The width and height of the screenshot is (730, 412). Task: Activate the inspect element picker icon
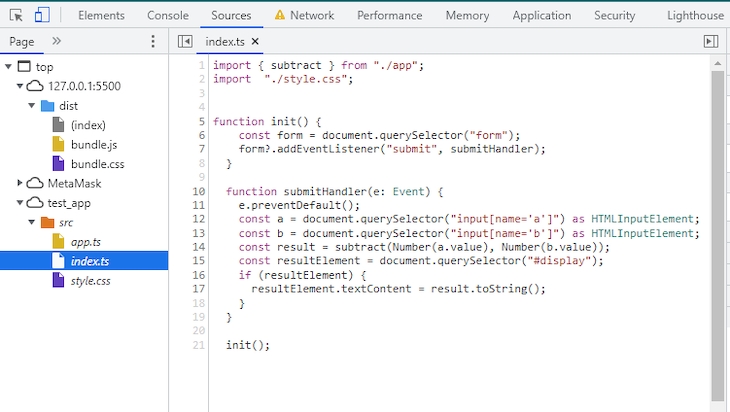coord(17,15)
